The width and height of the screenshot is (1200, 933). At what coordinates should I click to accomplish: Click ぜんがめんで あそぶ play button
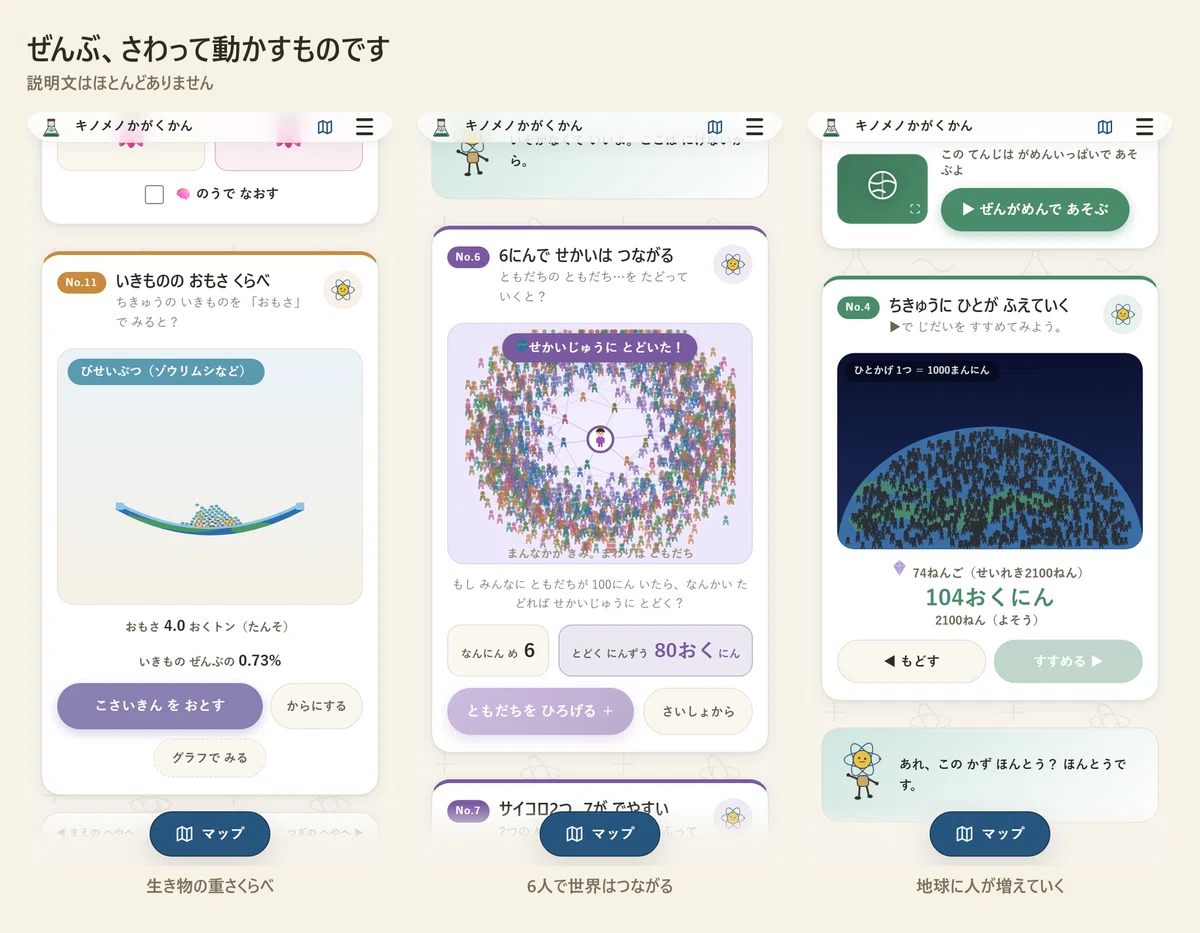[1035, 210]
